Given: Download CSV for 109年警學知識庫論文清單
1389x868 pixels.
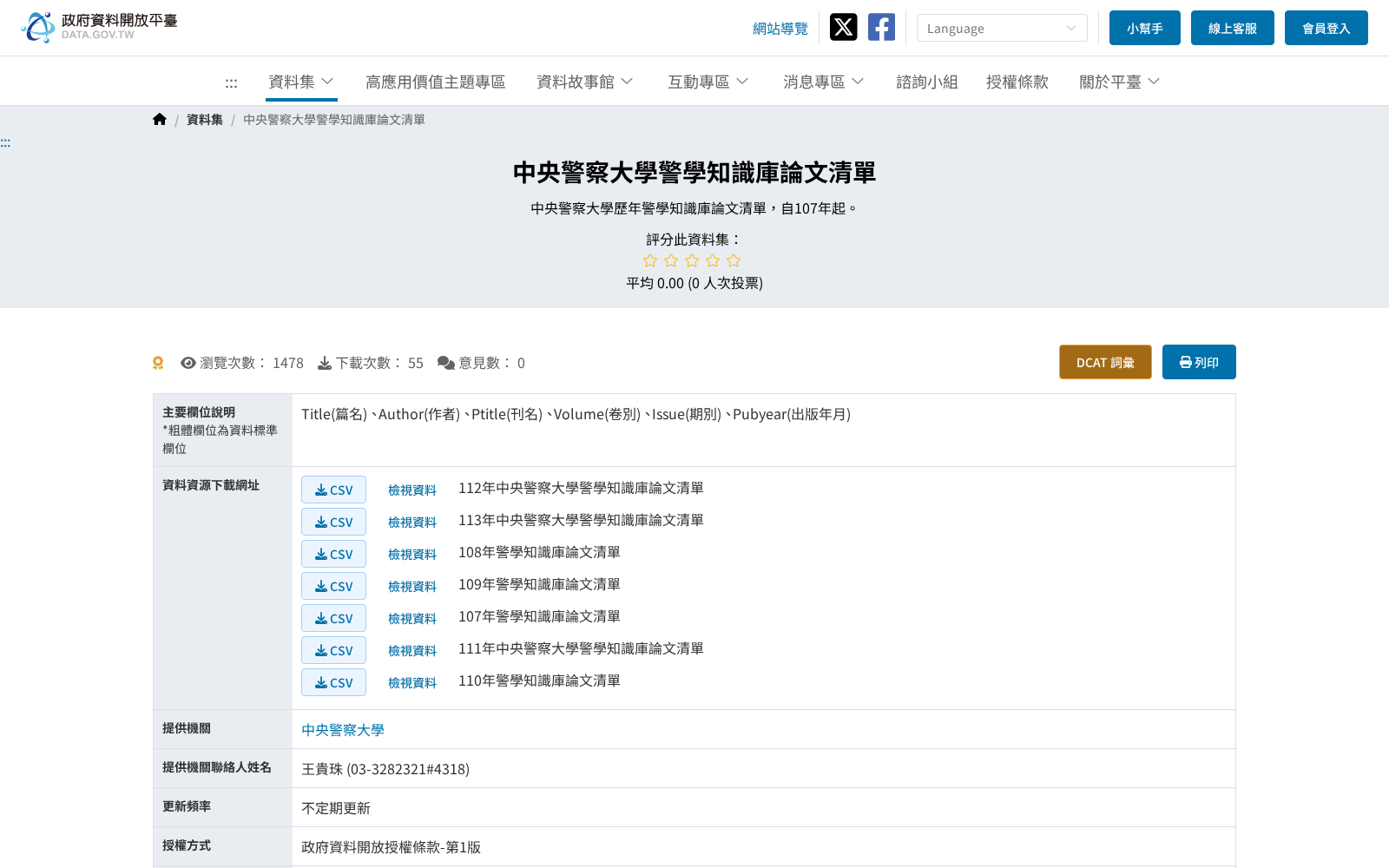Looking at the screenshot, I should [333, 586].
